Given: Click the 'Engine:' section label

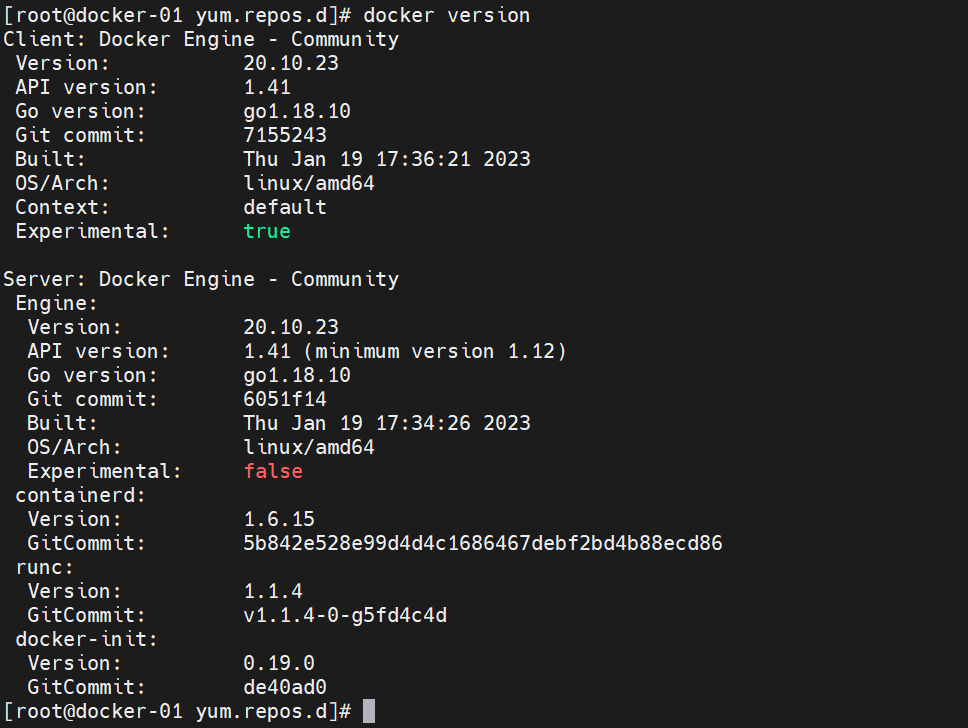Looking at the screenshot, I should [x=56, y=303].
